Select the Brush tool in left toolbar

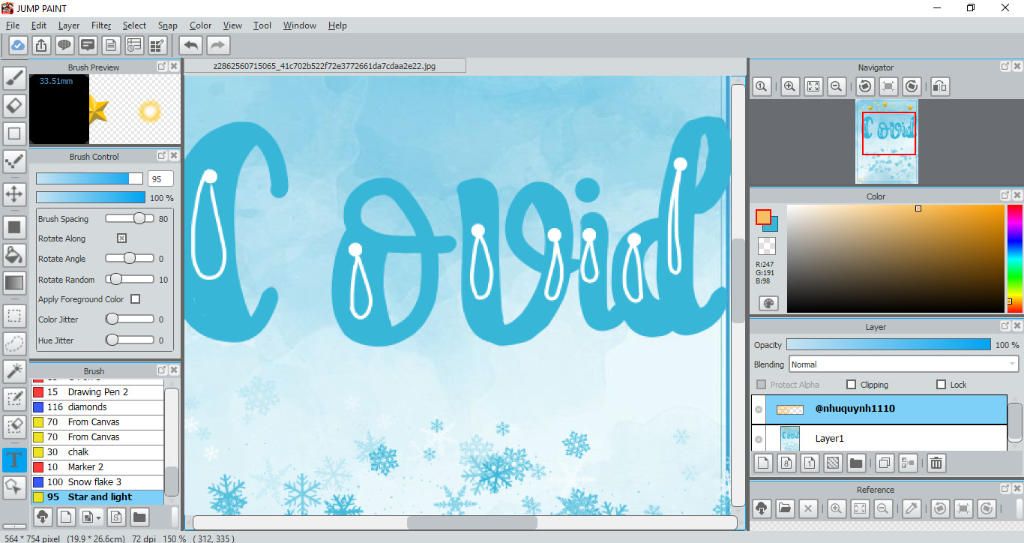[x=14, y=78]
